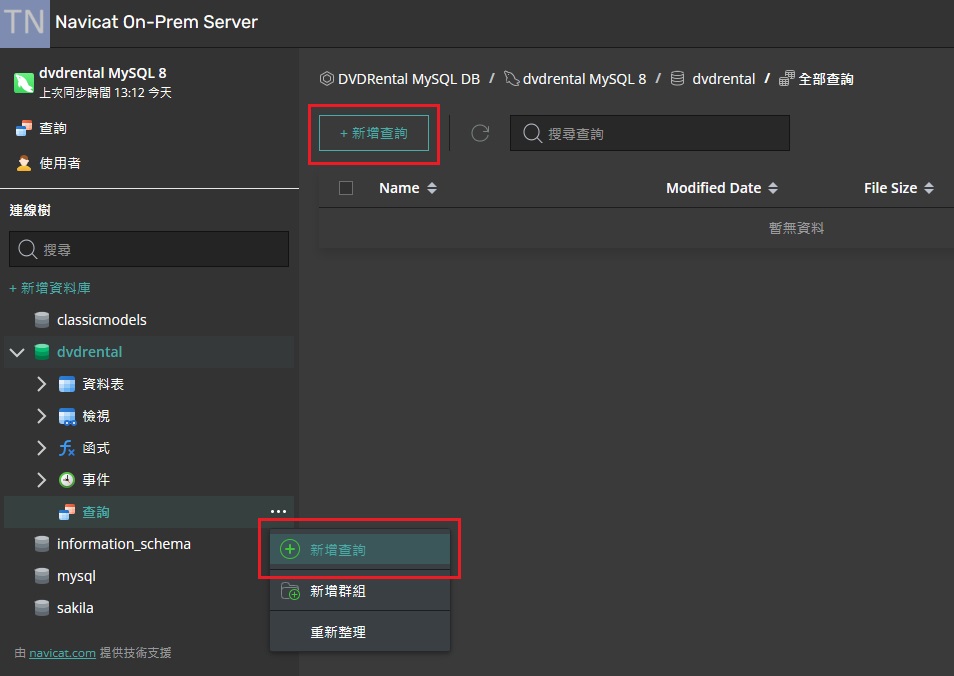Click the 檢視 views icon in the tree

[x=66, y=415]
